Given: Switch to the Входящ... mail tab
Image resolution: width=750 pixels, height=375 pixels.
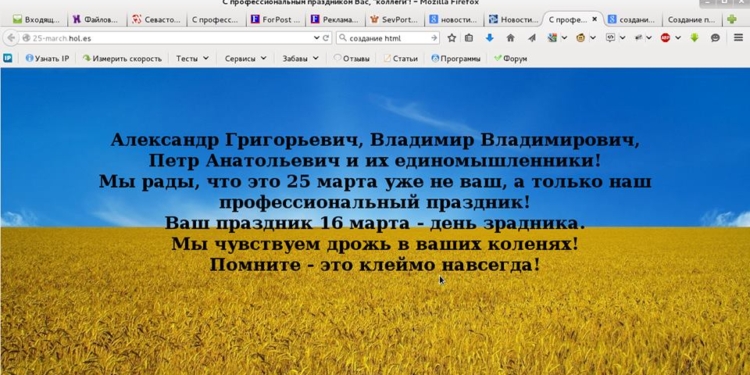Looking at the screenshot, I should 36,20.
